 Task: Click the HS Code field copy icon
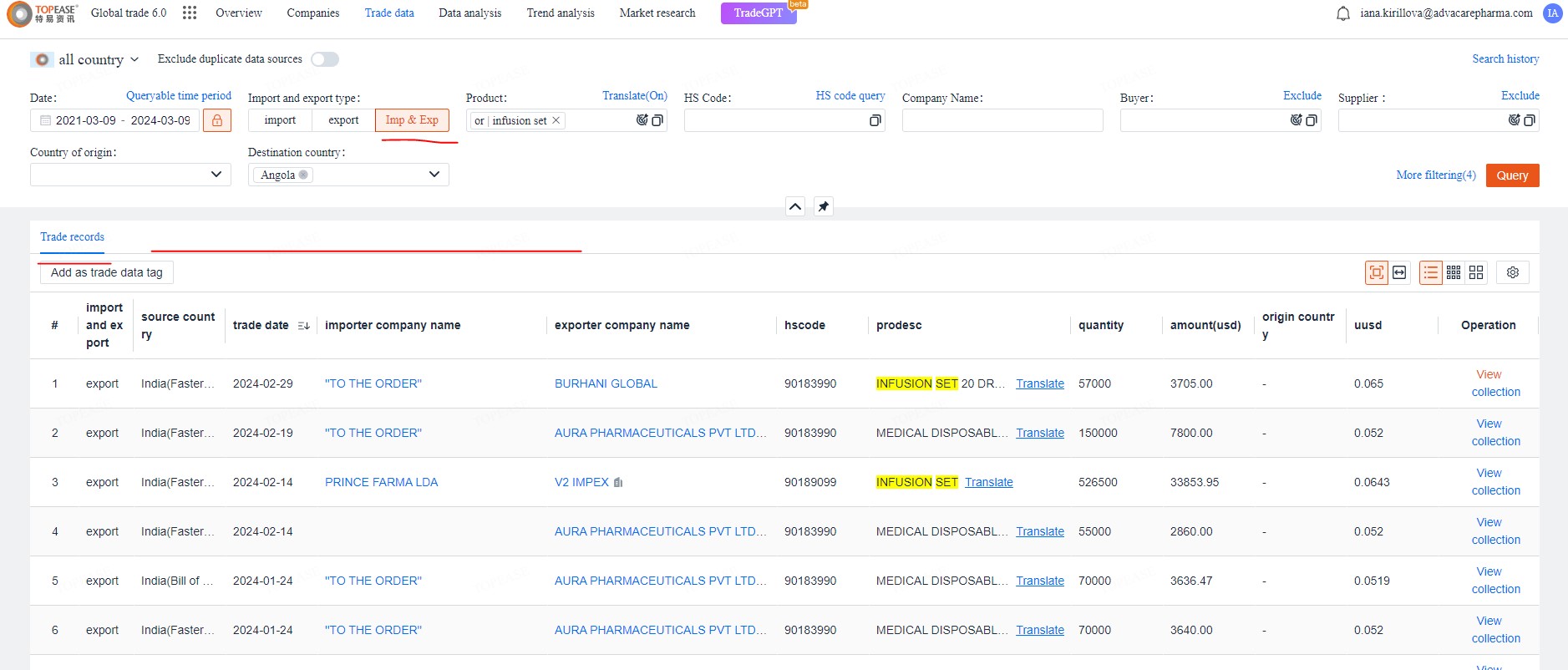coord(875,120)
